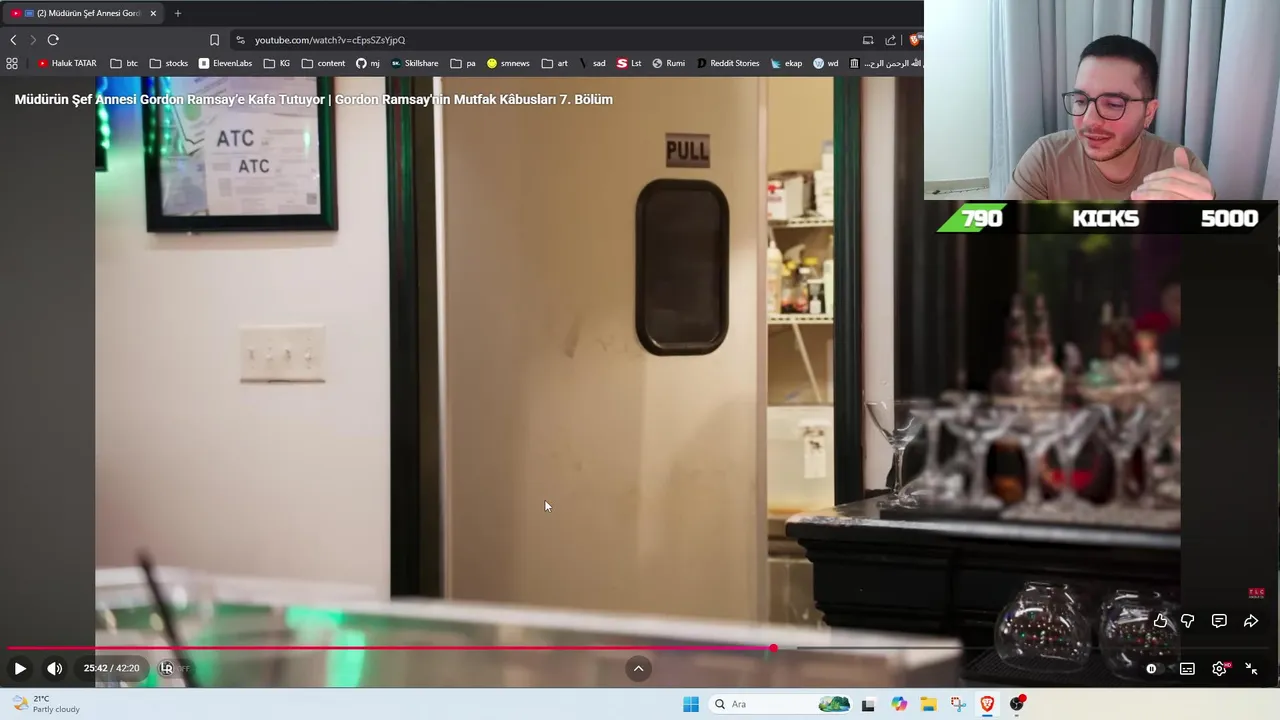Open Task View on the taskbar
1280x720 pixels.
[x=868, y=704]
